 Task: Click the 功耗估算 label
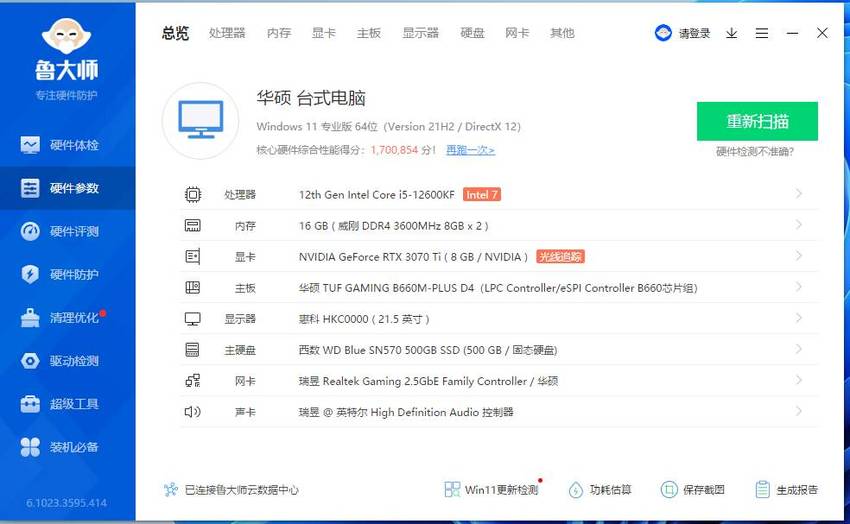point(610,490)
